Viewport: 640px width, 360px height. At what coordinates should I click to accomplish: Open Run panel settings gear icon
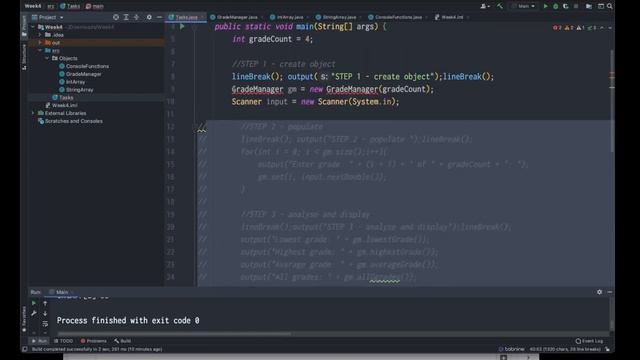[x=599, y=292]
